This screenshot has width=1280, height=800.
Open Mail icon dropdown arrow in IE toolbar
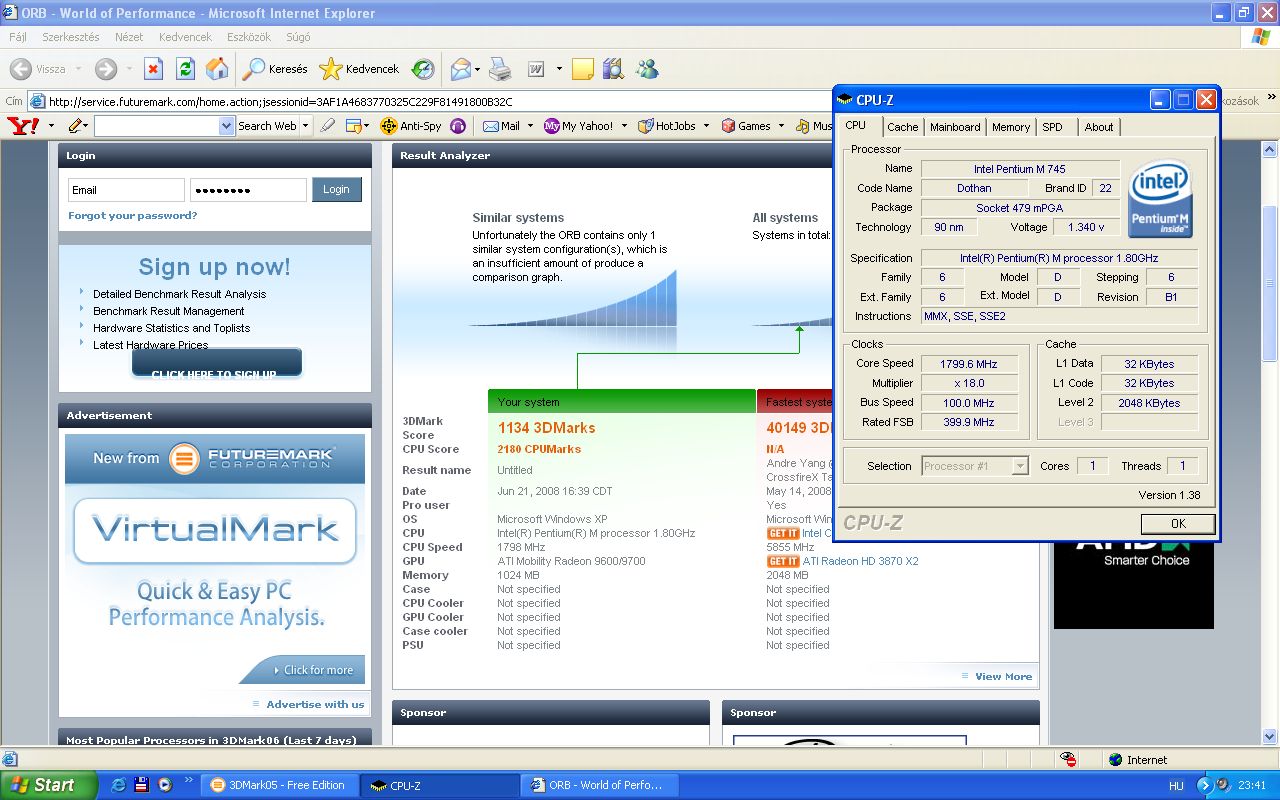[478, 69]
